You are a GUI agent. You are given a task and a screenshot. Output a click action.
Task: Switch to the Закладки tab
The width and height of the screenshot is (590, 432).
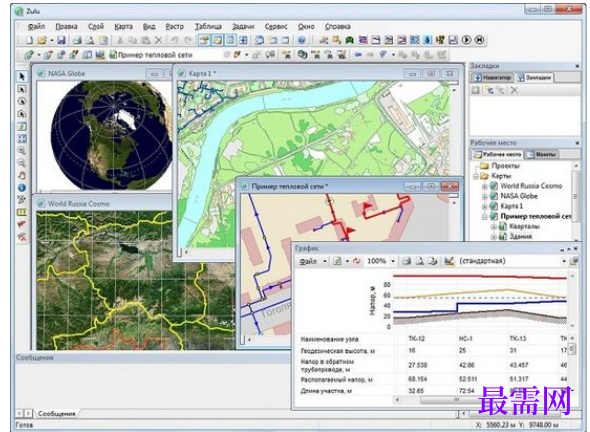534,78
